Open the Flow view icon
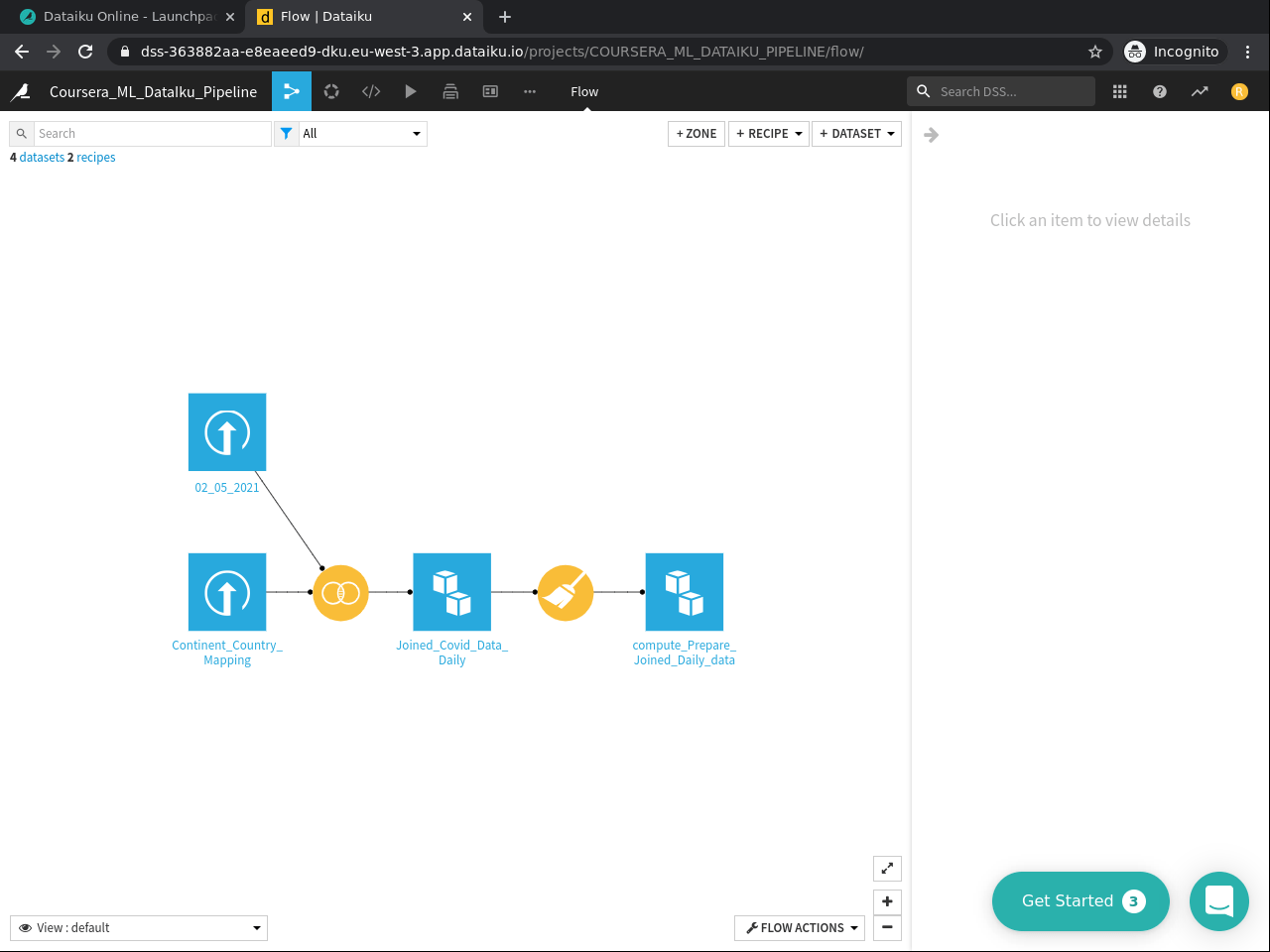1270x952 pixels. pyautogui.click(x=291, y=91)
